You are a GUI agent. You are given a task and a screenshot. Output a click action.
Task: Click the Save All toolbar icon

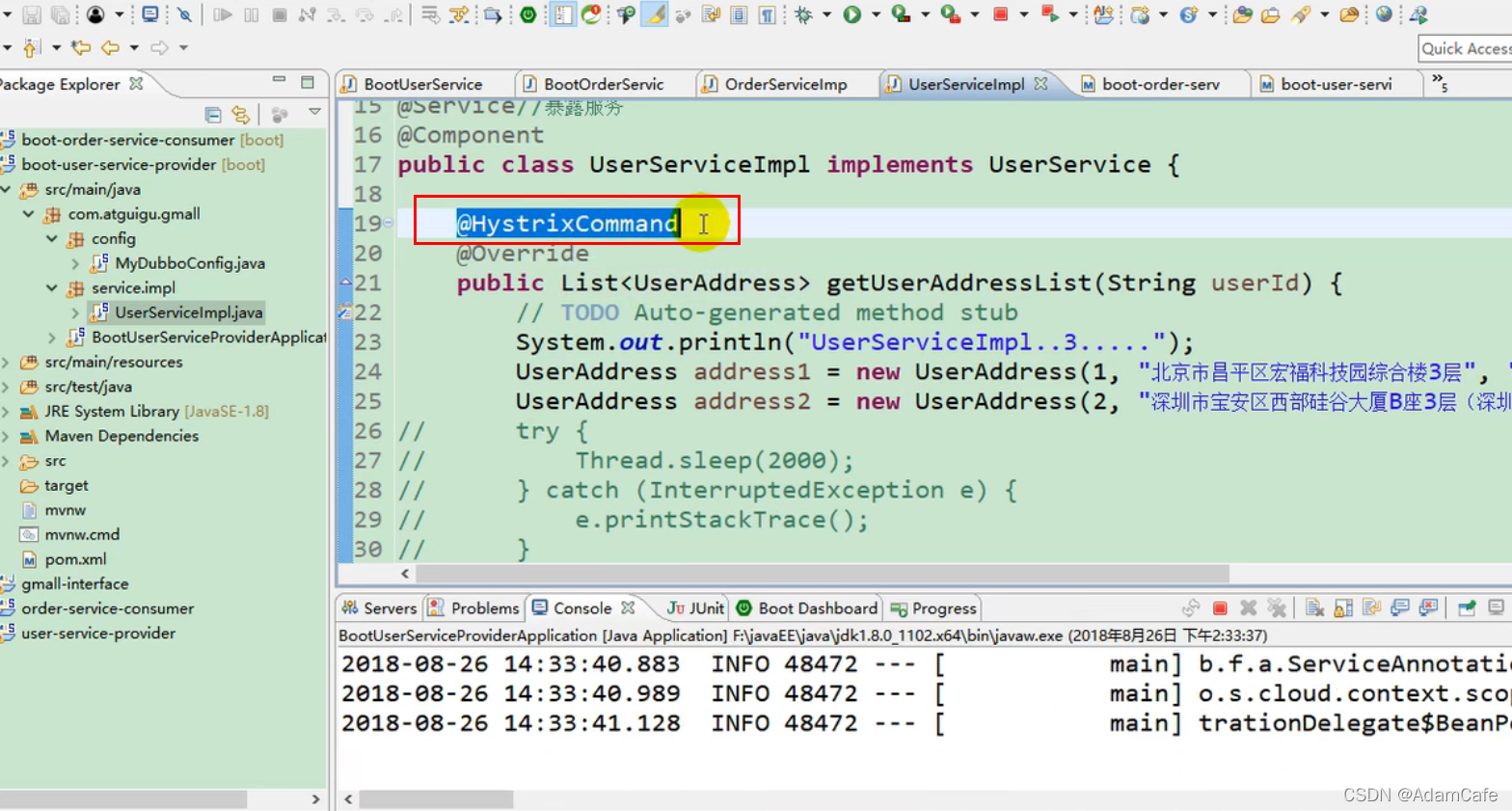click(60, 14)
